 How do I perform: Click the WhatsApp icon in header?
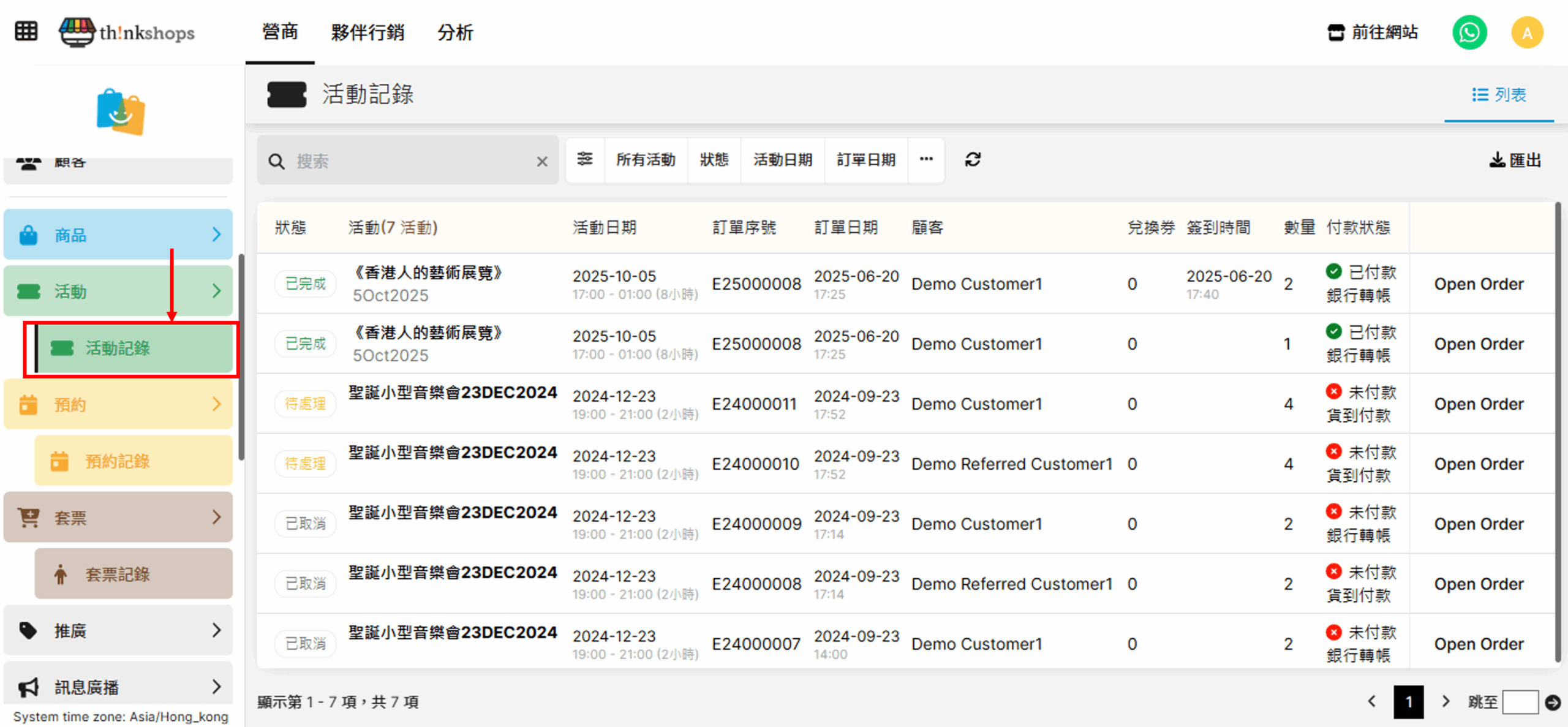(1469, 33)
